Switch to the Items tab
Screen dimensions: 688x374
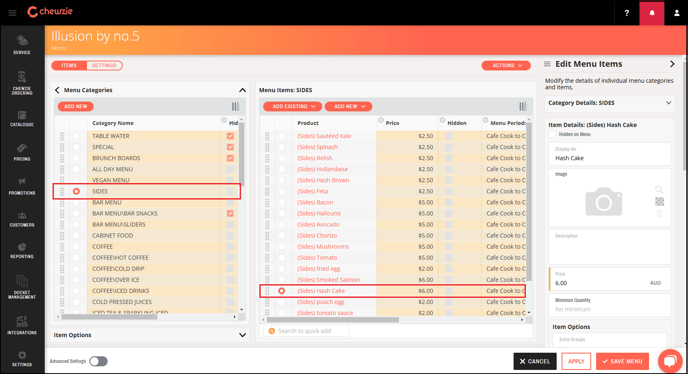(69, 65)
